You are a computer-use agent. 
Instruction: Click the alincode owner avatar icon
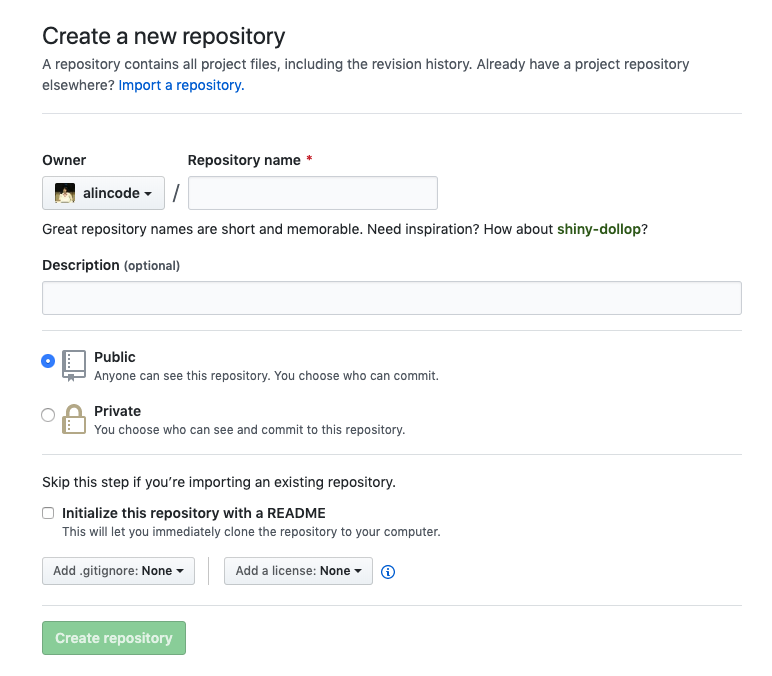pos(65,194)
